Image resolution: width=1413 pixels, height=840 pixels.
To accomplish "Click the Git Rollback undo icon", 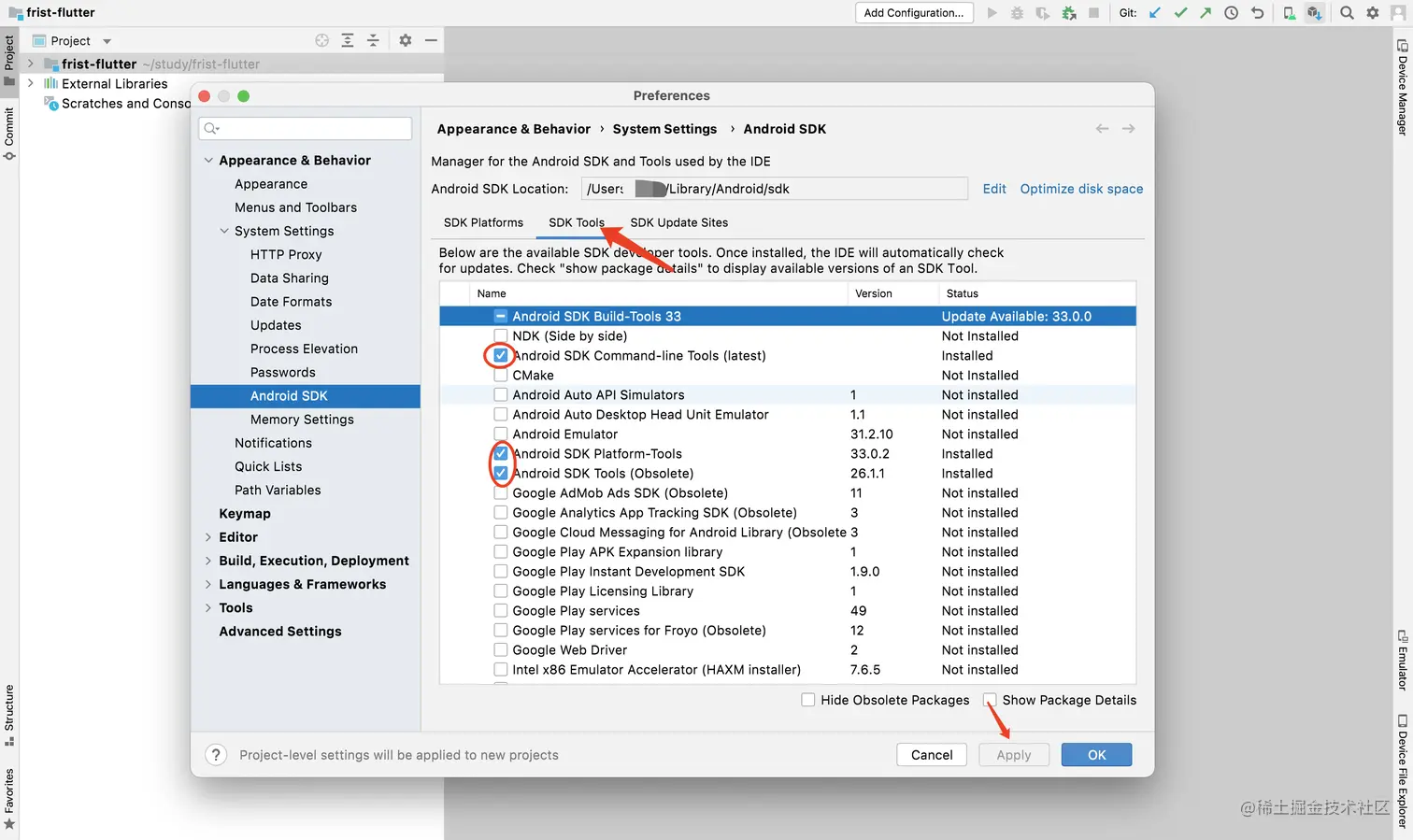I will (1257, 13).
